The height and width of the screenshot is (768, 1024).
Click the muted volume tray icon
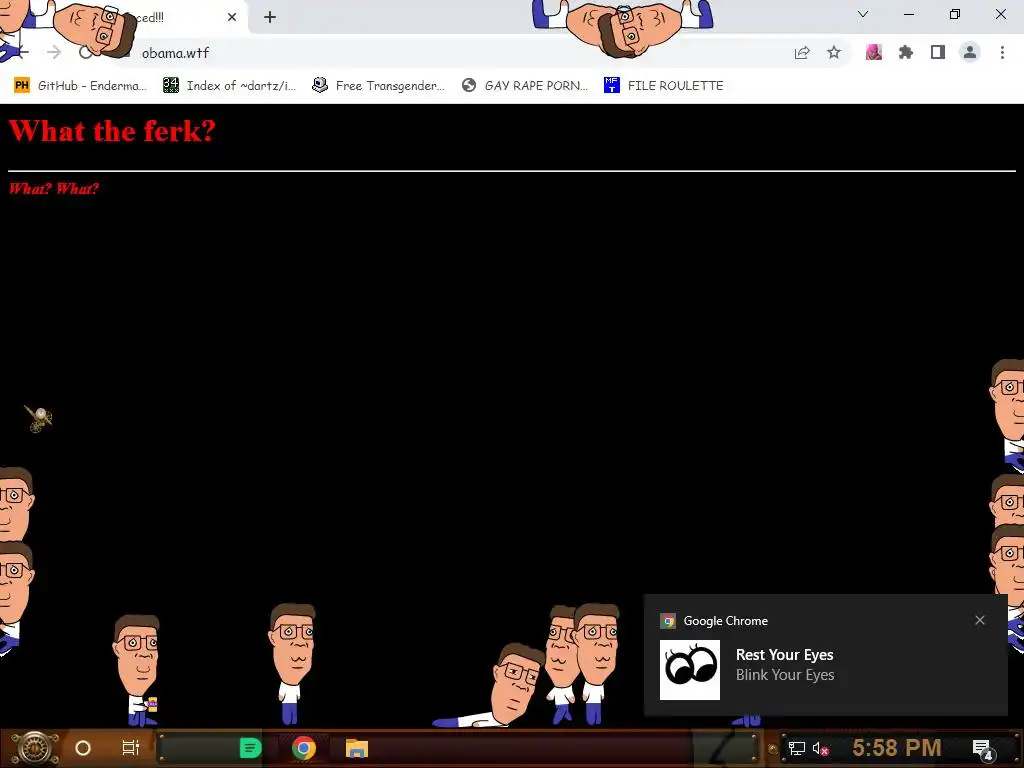[x=820, y=748]
